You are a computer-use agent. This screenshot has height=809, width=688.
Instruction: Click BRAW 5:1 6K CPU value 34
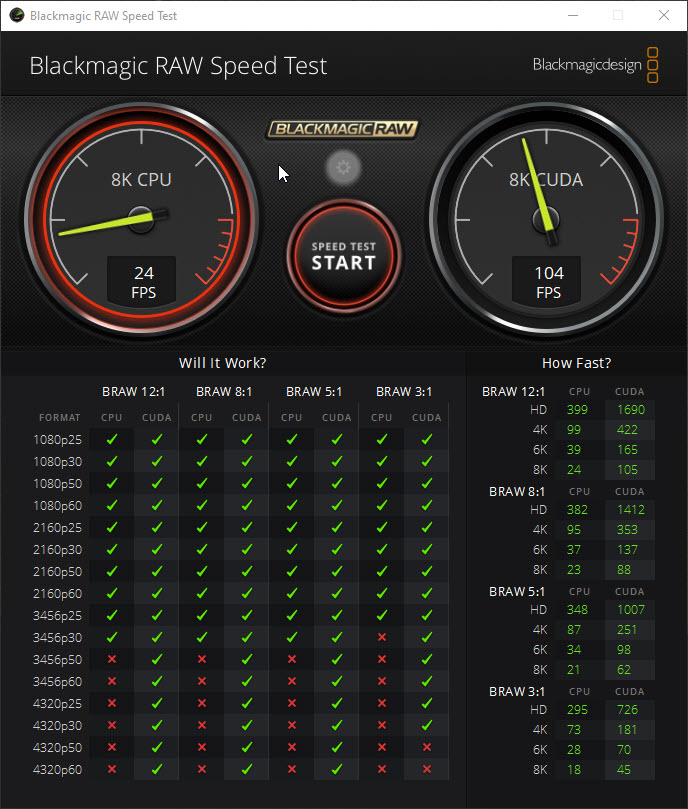[573, 650]
